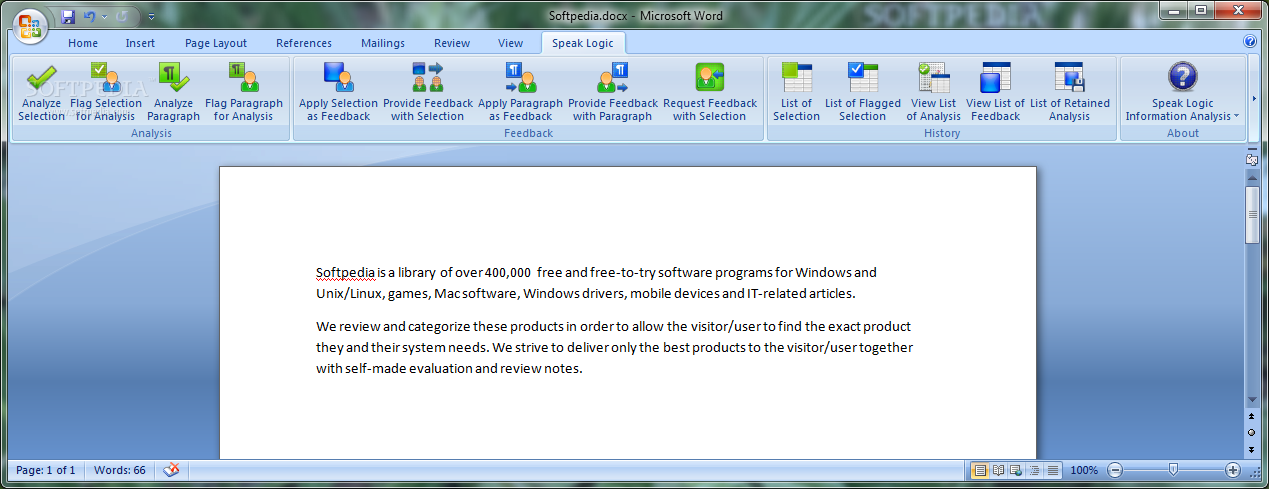Switch to Draft view
Image resolution: width=1269 pixels, height=489 pixels.
tap(1052, 470)
